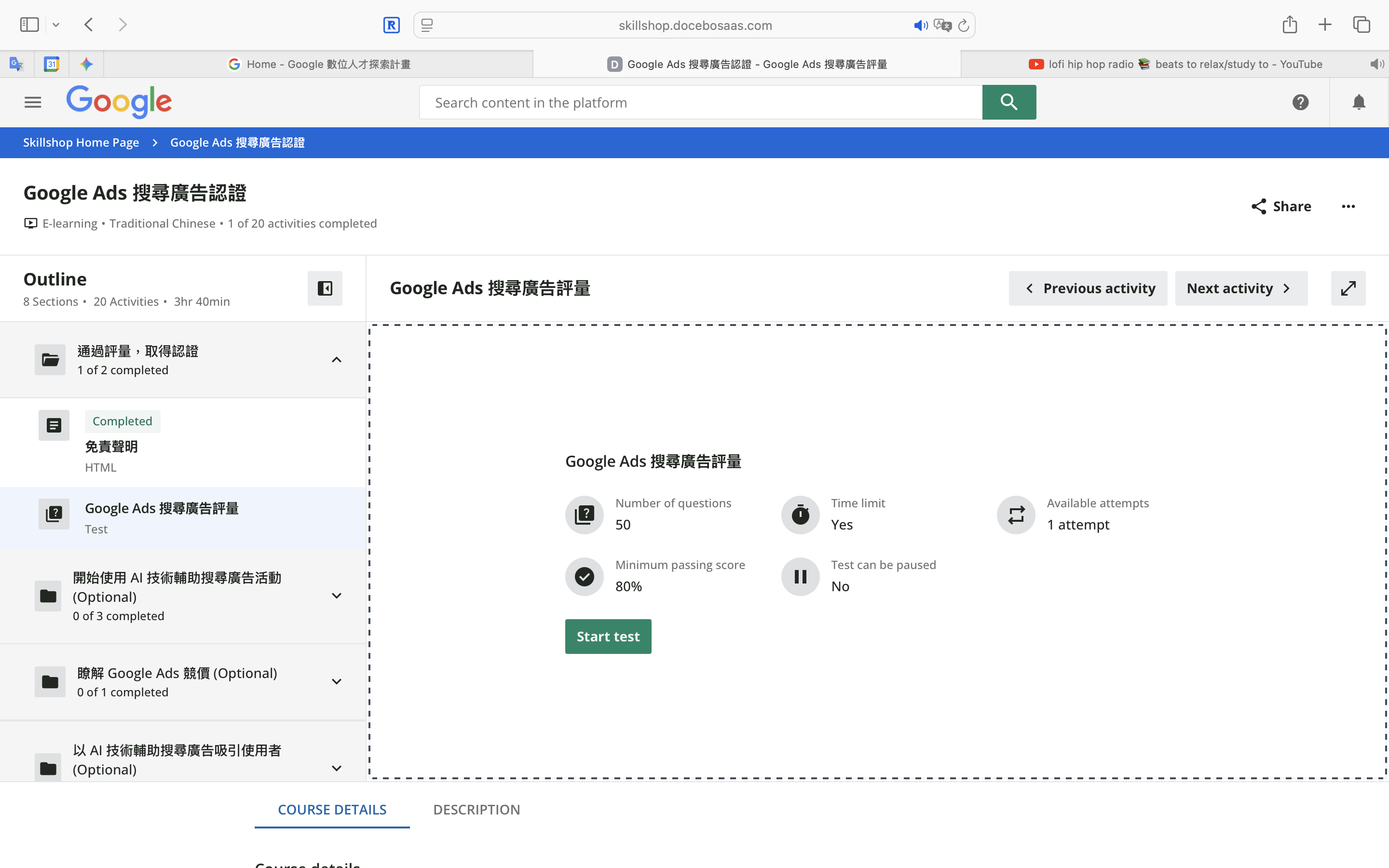Screen dimensions: 1389x868
Task: Expand the 瞭解 Google Ads 競價 section
Action: click(336, 681)
